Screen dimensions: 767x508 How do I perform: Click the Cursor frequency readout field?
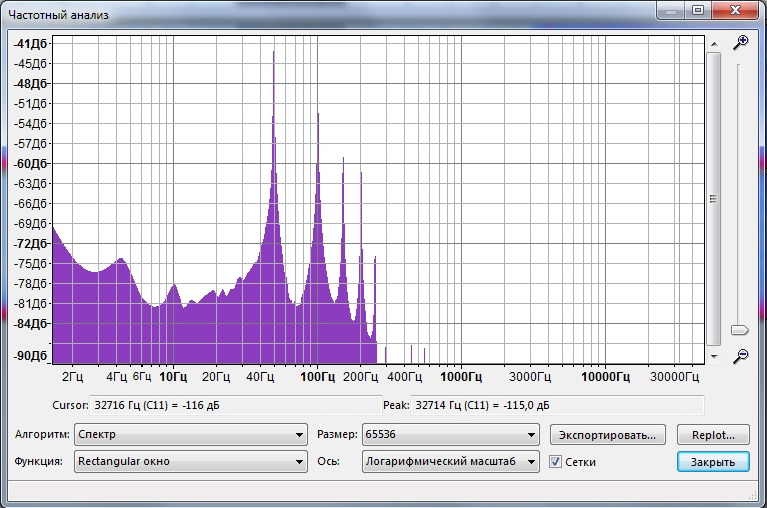click(210, 405)
